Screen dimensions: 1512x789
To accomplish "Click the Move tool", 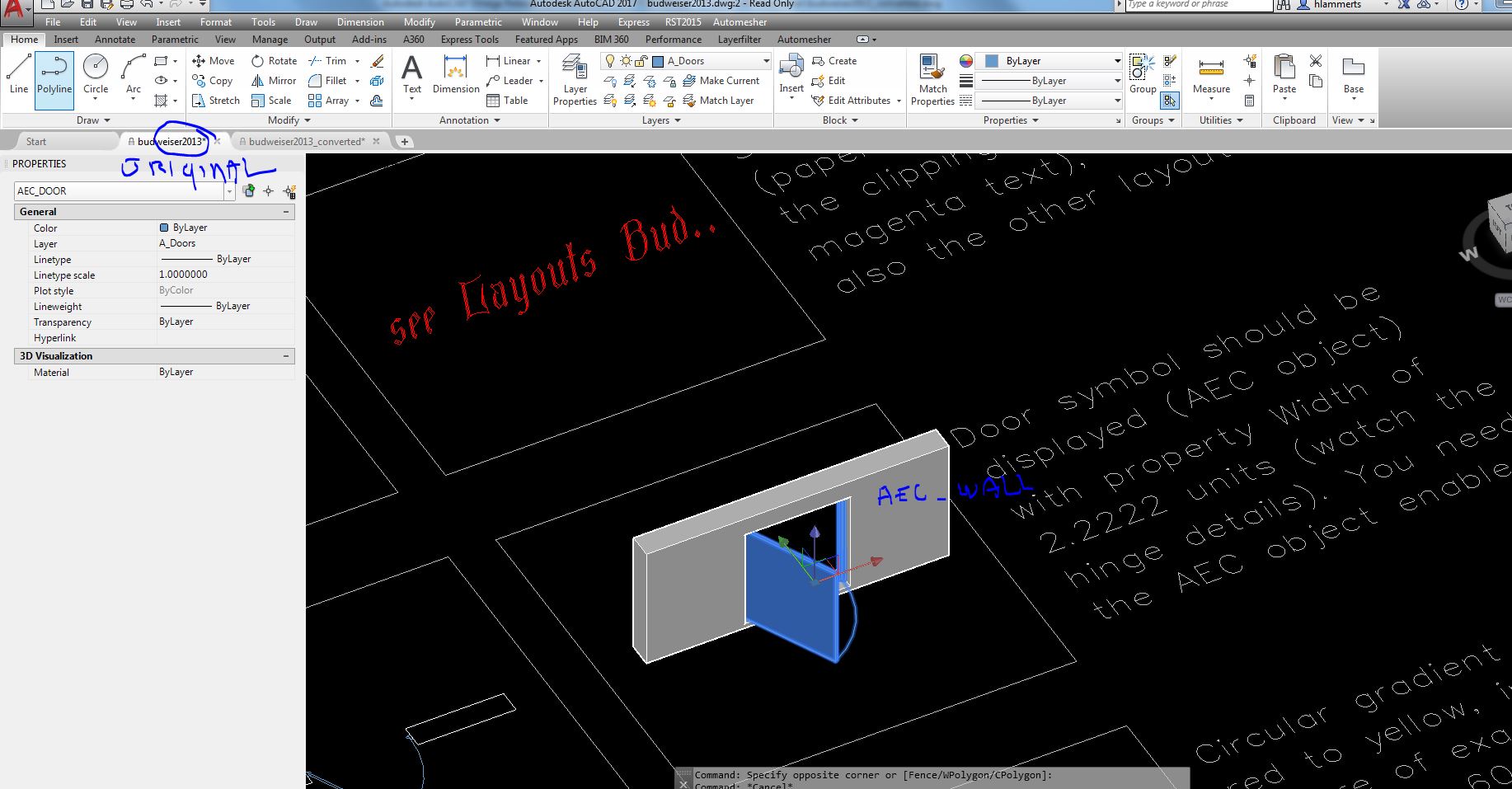I will (x=214, y=61).
